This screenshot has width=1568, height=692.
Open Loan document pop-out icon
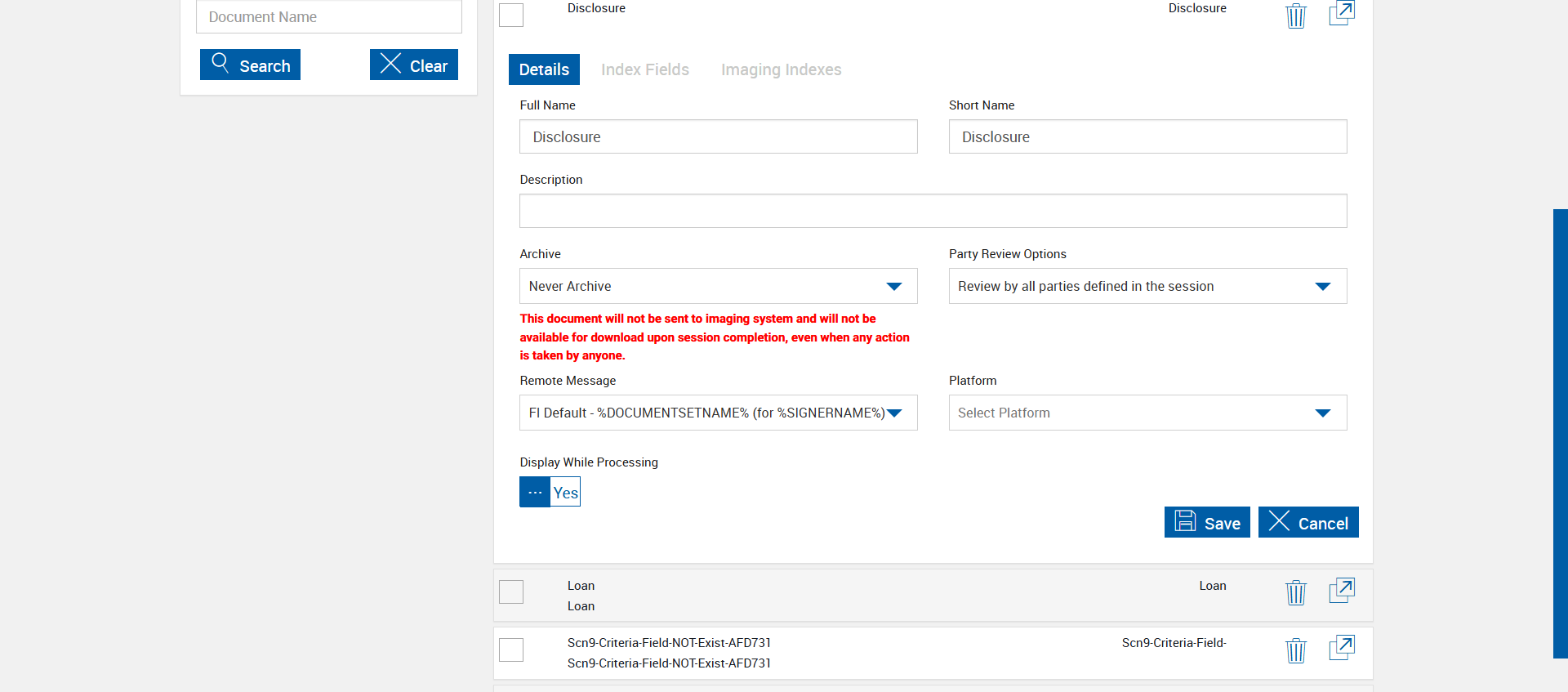(x=1342, y=591)
